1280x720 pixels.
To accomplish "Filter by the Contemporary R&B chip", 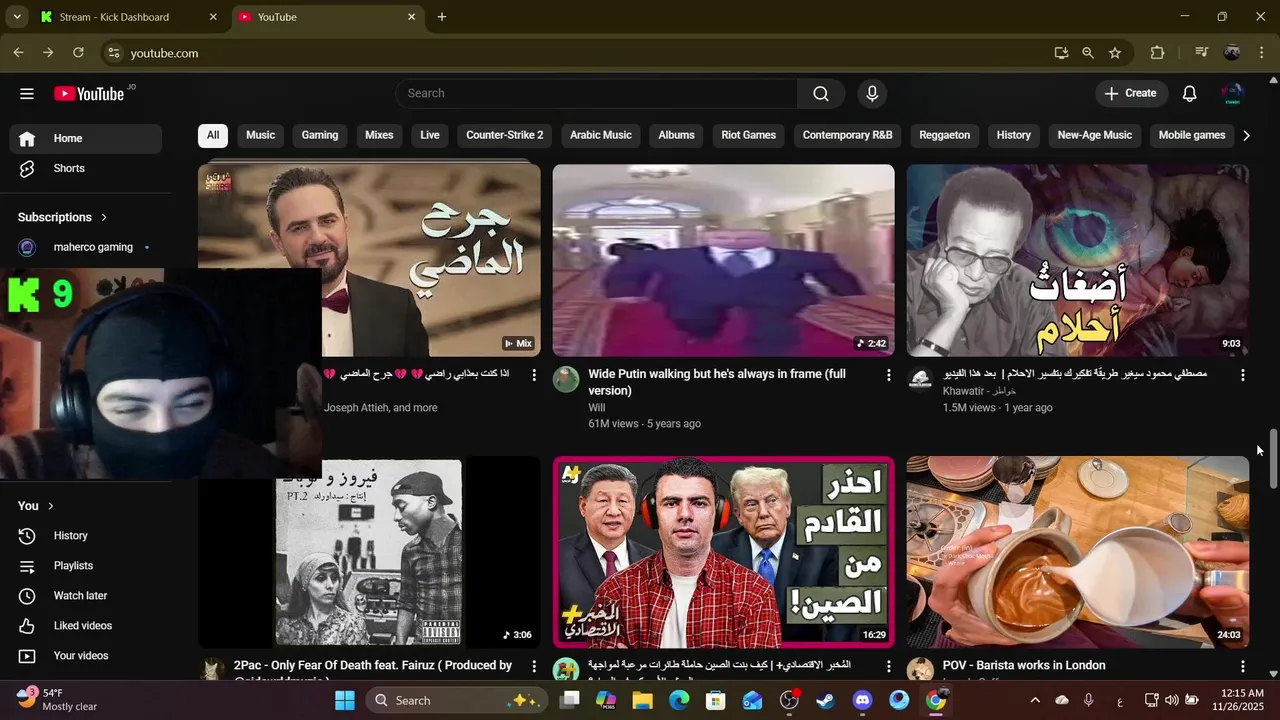I will [x=847, y=135].
